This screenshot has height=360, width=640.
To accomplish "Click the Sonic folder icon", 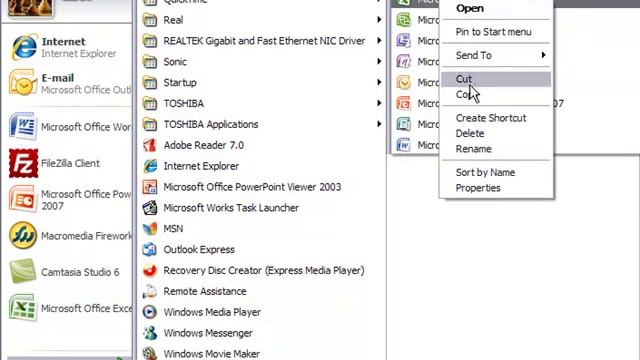I will point(150,62).
